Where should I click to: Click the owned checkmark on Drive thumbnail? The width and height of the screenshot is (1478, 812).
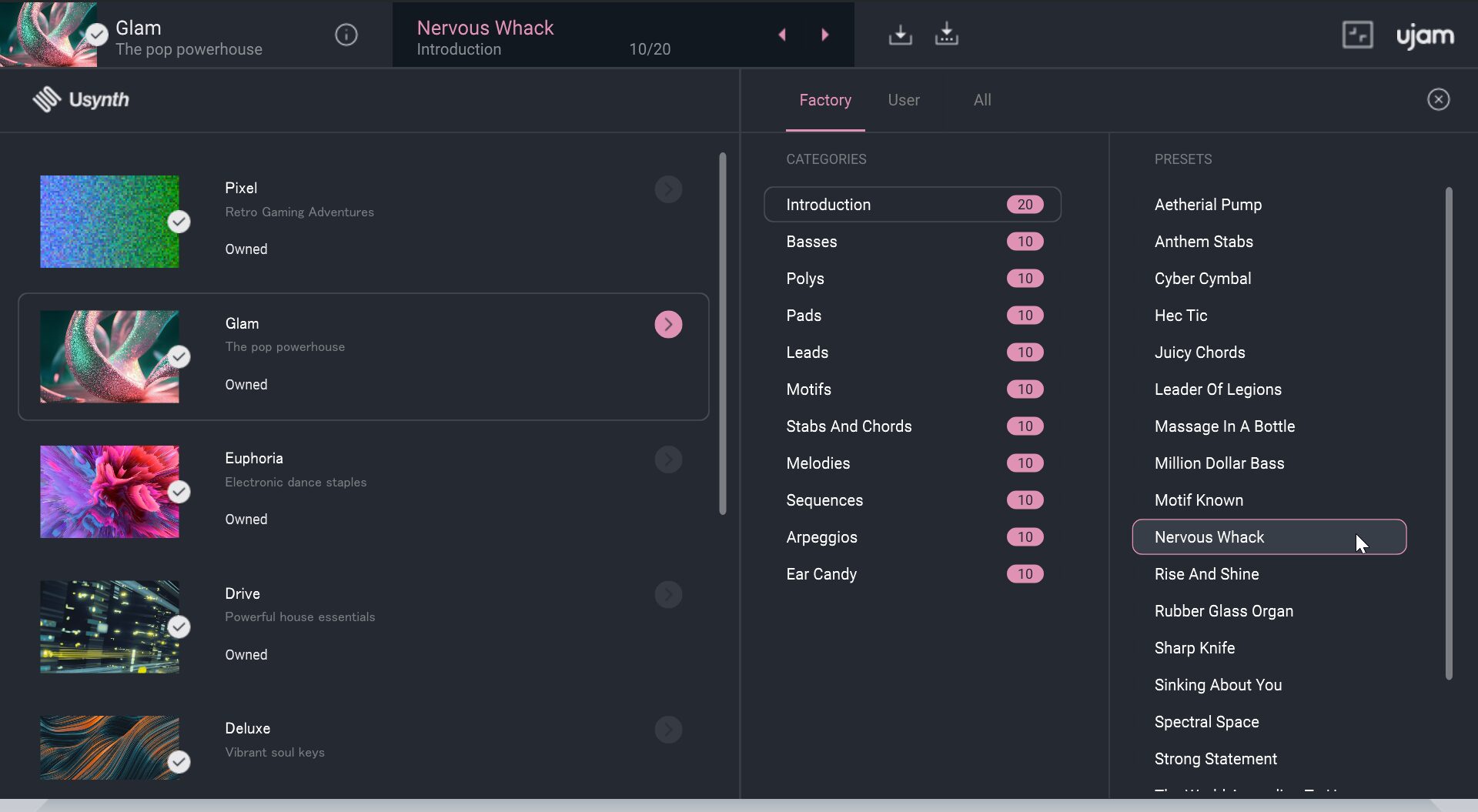click(179, 627)
